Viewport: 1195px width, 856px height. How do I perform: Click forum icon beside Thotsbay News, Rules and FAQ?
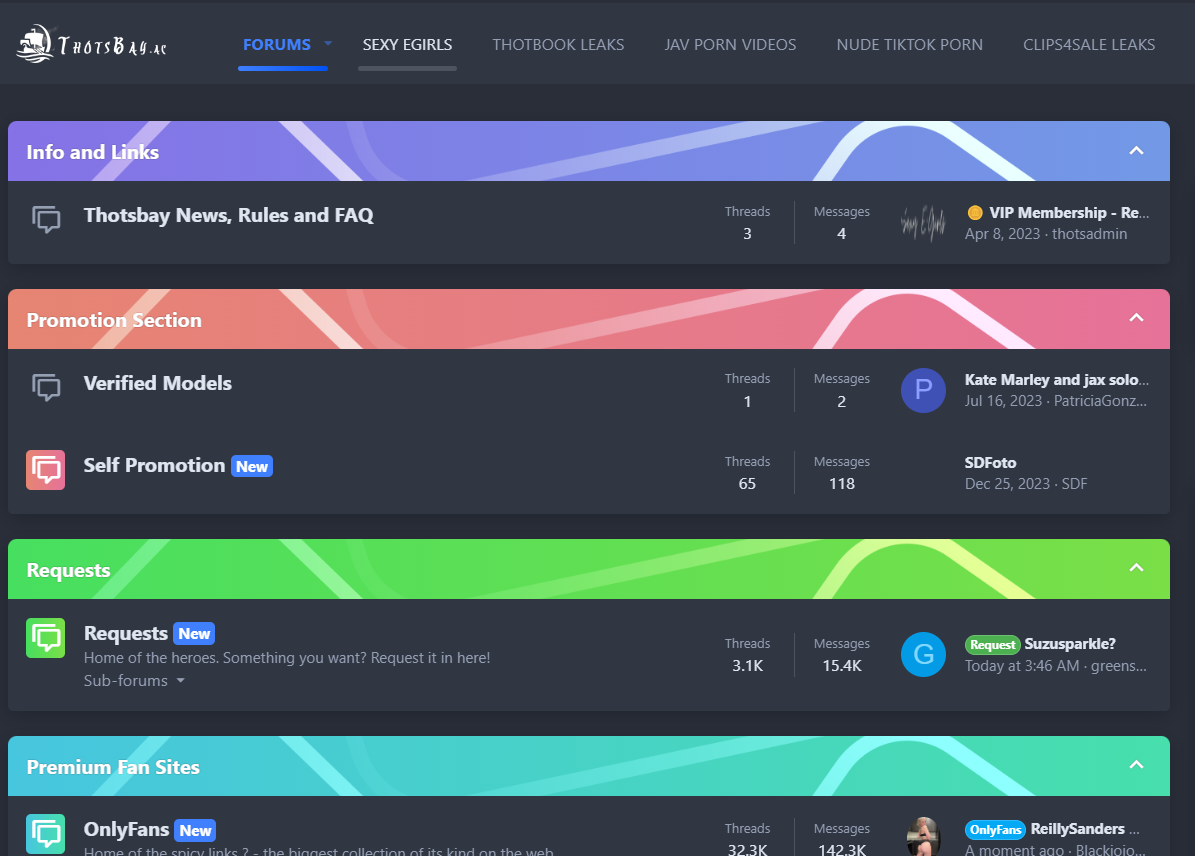coord(46,220)
